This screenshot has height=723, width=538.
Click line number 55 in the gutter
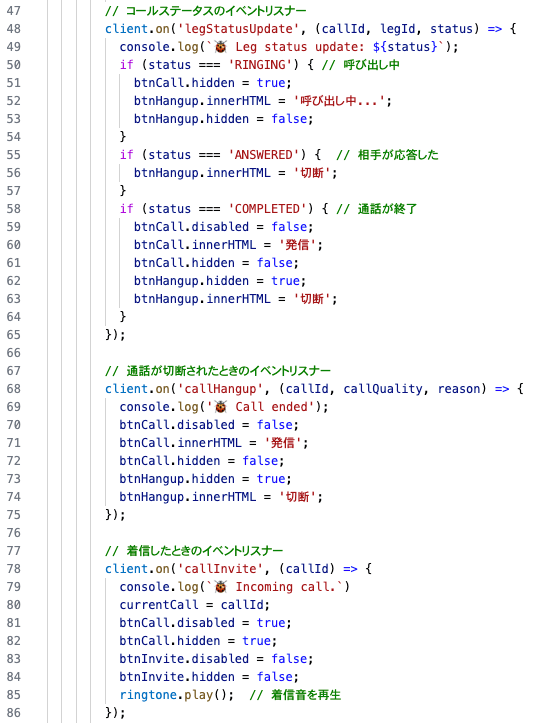coord(14,154)
